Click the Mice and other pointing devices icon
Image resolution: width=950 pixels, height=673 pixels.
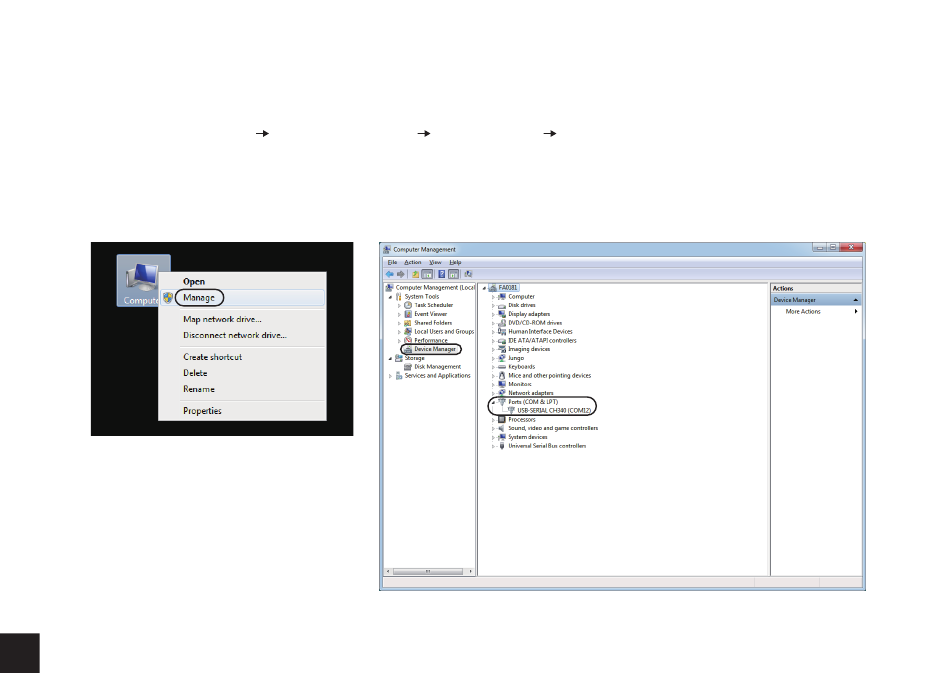(x=502, y=376)
